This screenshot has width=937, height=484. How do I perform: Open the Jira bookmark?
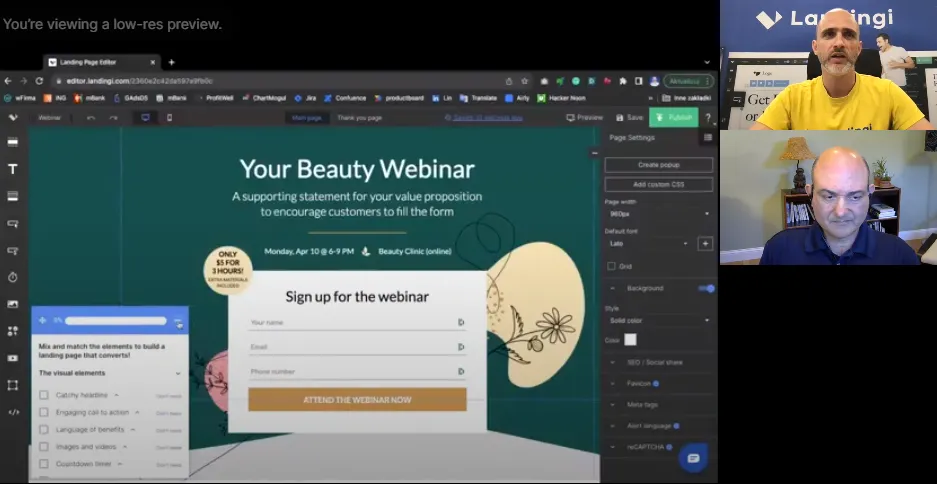point(305,98)
